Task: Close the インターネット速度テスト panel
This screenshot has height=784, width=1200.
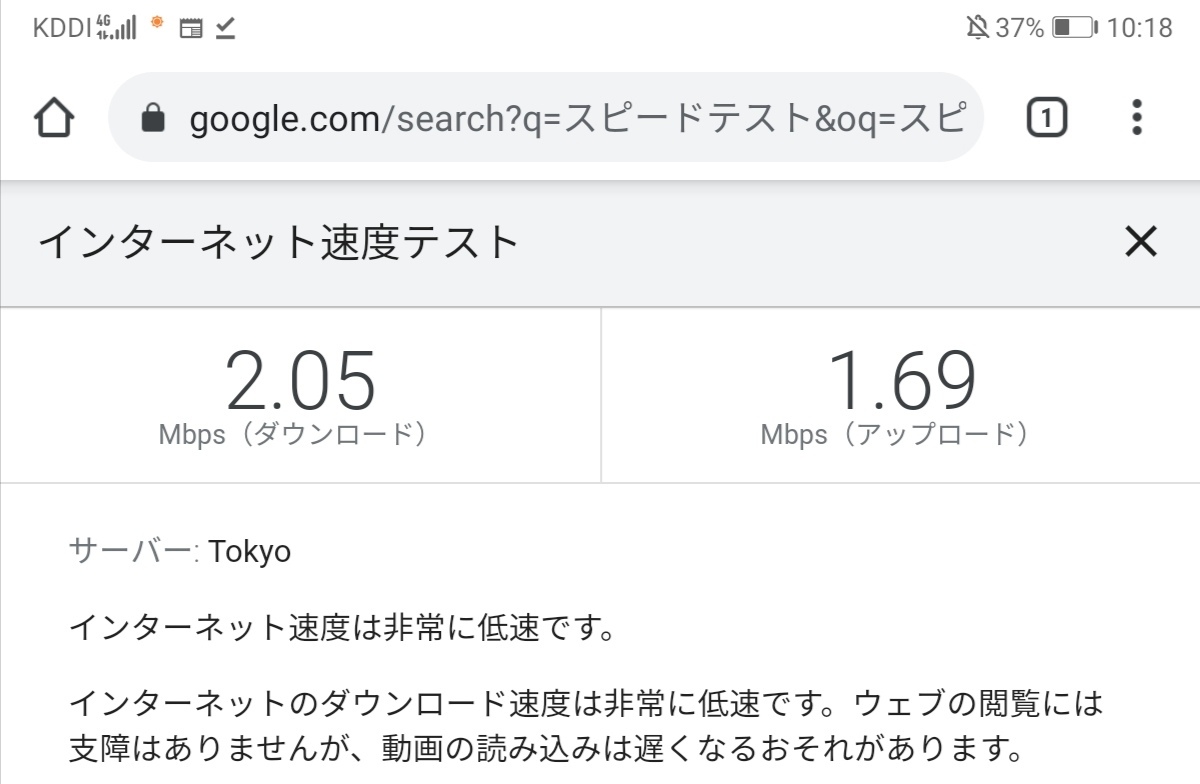Action: coord(1140,241)
